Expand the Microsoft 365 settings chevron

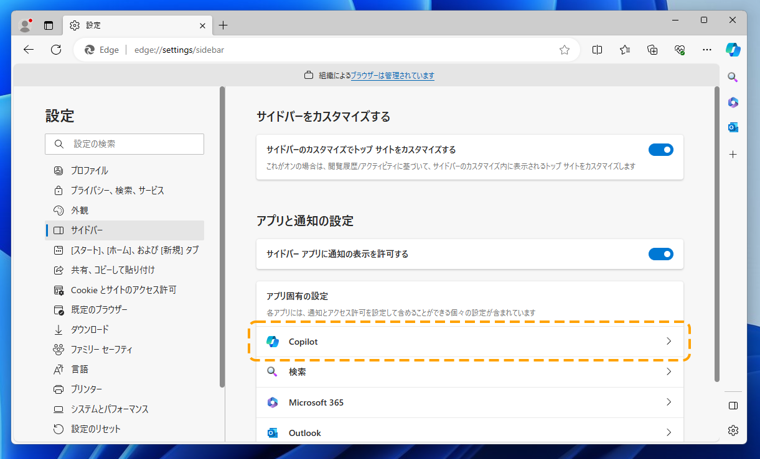[x=669, y=402]
